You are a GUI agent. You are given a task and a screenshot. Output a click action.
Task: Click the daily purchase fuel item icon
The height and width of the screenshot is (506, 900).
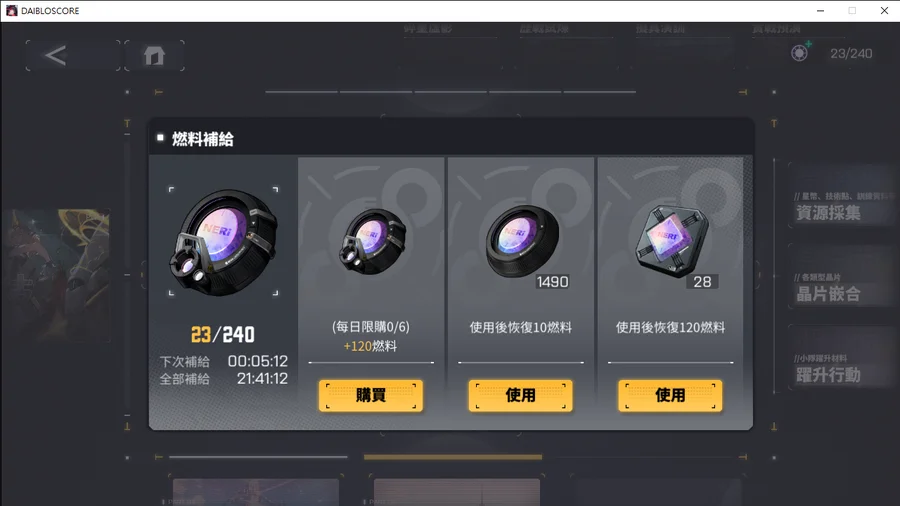pos(371,241)
